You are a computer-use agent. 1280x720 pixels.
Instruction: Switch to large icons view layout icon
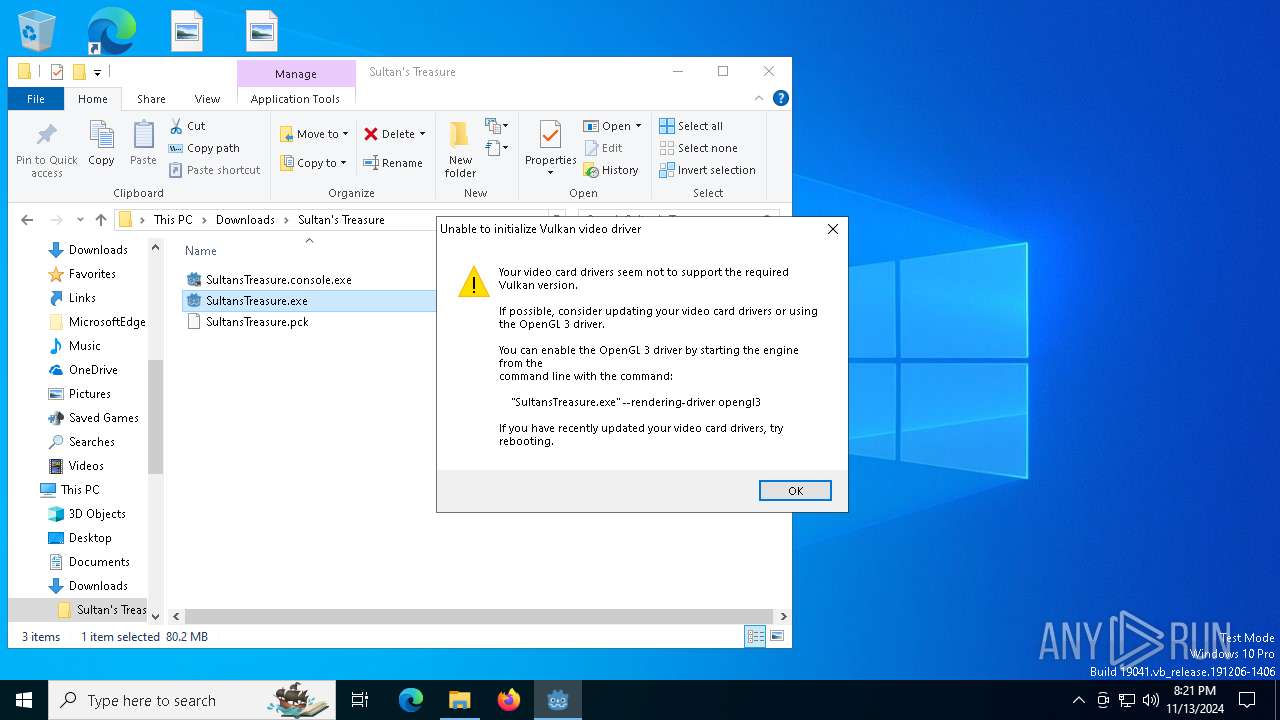(x=776, y=636)
